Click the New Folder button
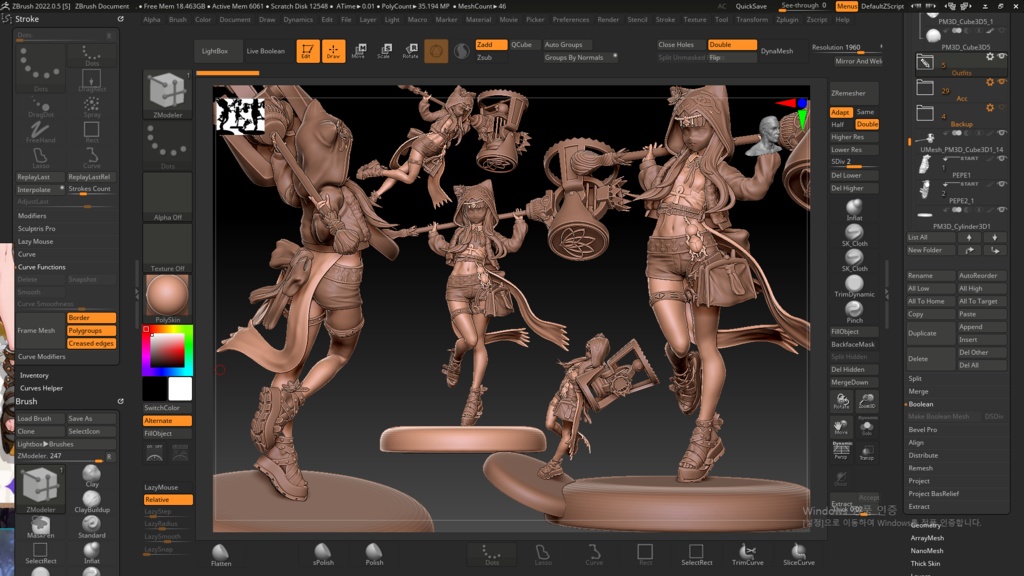This screenshot has width=1024, height=576. pos(931,250)
